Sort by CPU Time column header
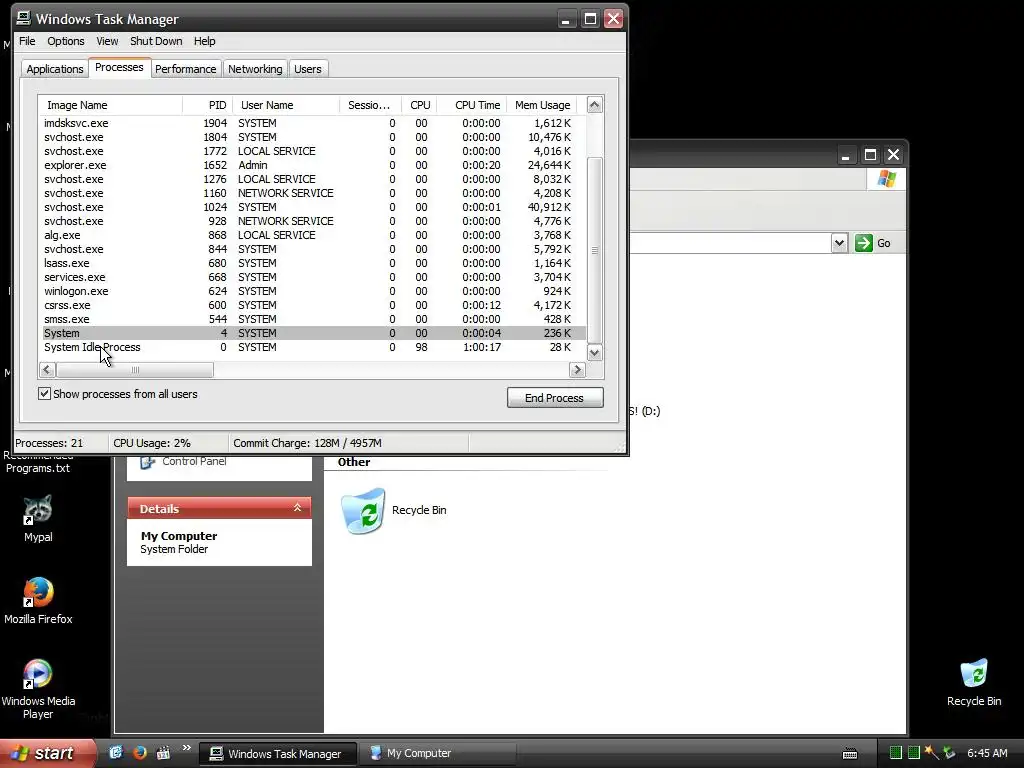1024x768 pixels. click(x=472, y=105)
